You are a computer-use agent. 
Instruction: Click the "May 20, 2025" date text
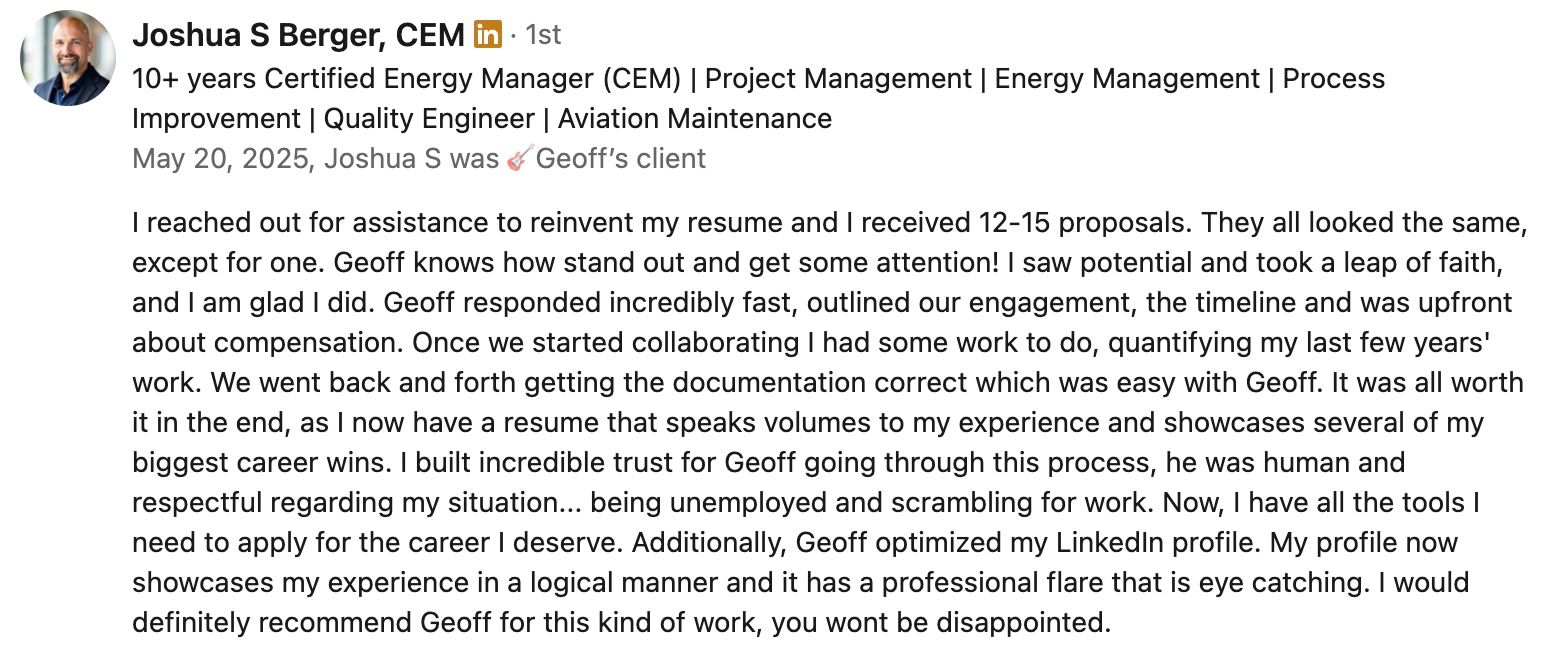[x=220, y=159]
